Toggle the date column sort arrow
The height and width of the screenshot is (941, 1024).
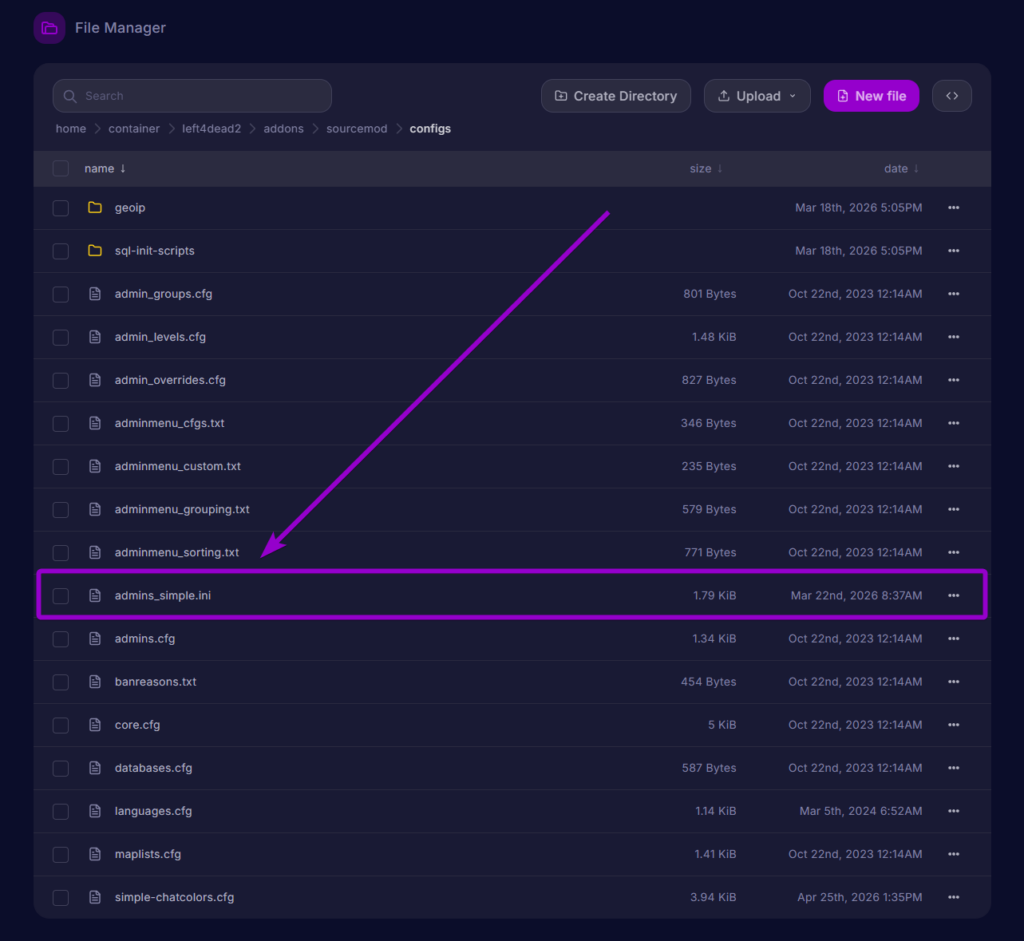click(x=917, y=168)
